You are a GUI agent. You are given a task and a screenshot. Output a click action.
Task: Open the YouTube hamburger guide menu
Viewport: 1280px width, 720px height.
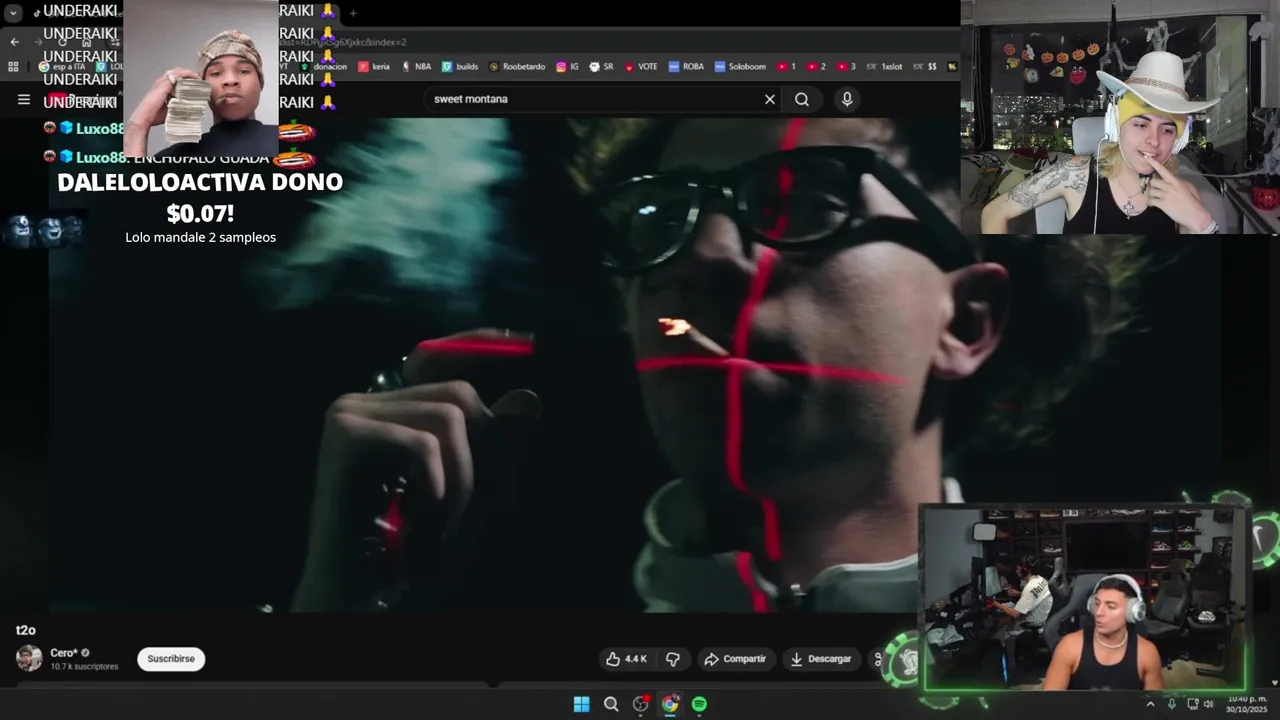point(24,99)
